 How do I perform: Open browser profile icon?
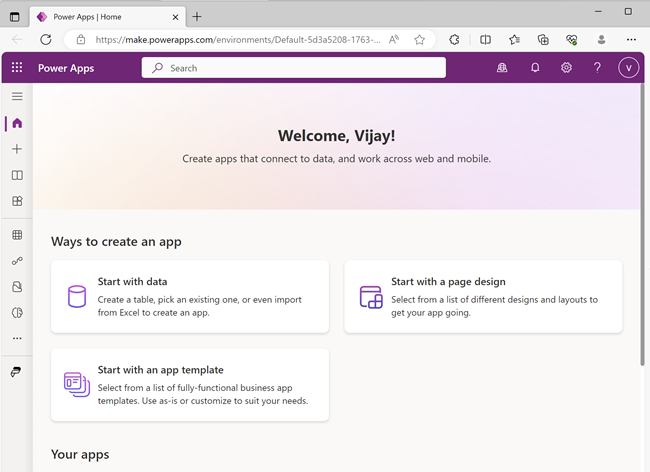coord(601,40)
